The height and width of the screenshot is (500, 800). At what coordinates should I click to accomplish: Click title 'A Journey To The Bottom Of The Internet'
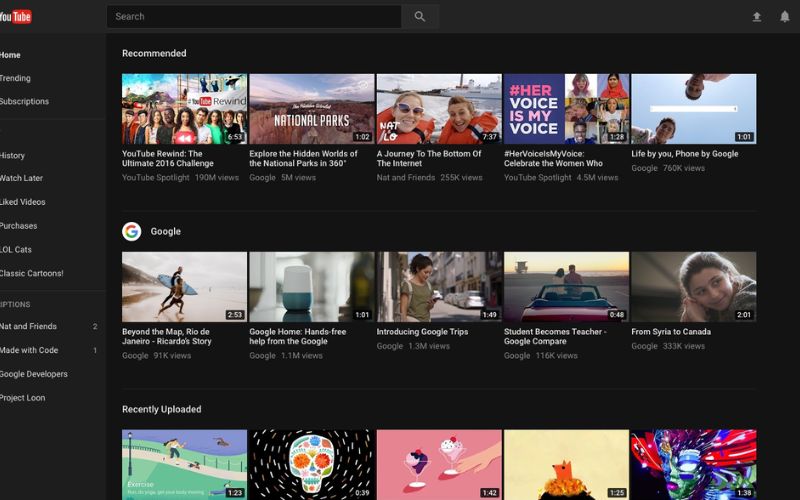click(x=429, y=158)
